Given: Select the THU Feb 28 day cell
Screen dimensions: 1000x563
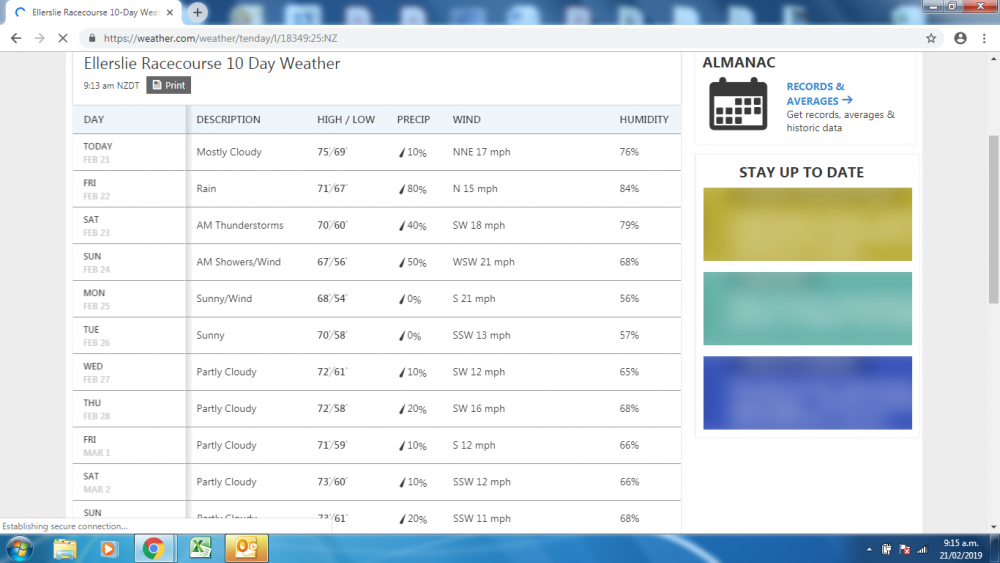Looking at the screenshot, I should pos(129,409).
